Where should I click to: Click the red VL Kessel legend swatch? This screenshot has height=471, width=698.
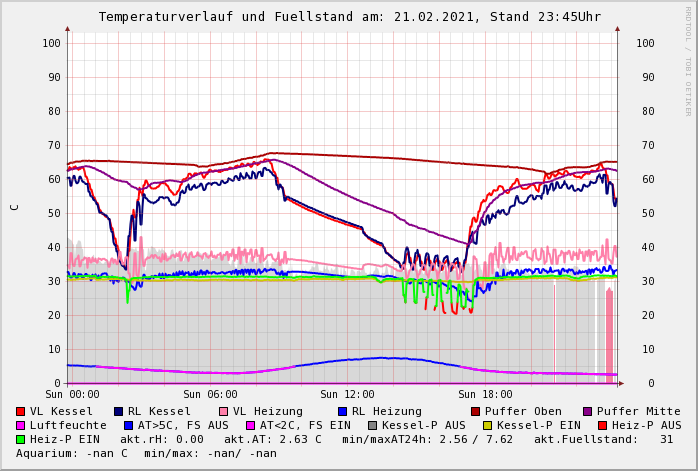pos(21,411)
